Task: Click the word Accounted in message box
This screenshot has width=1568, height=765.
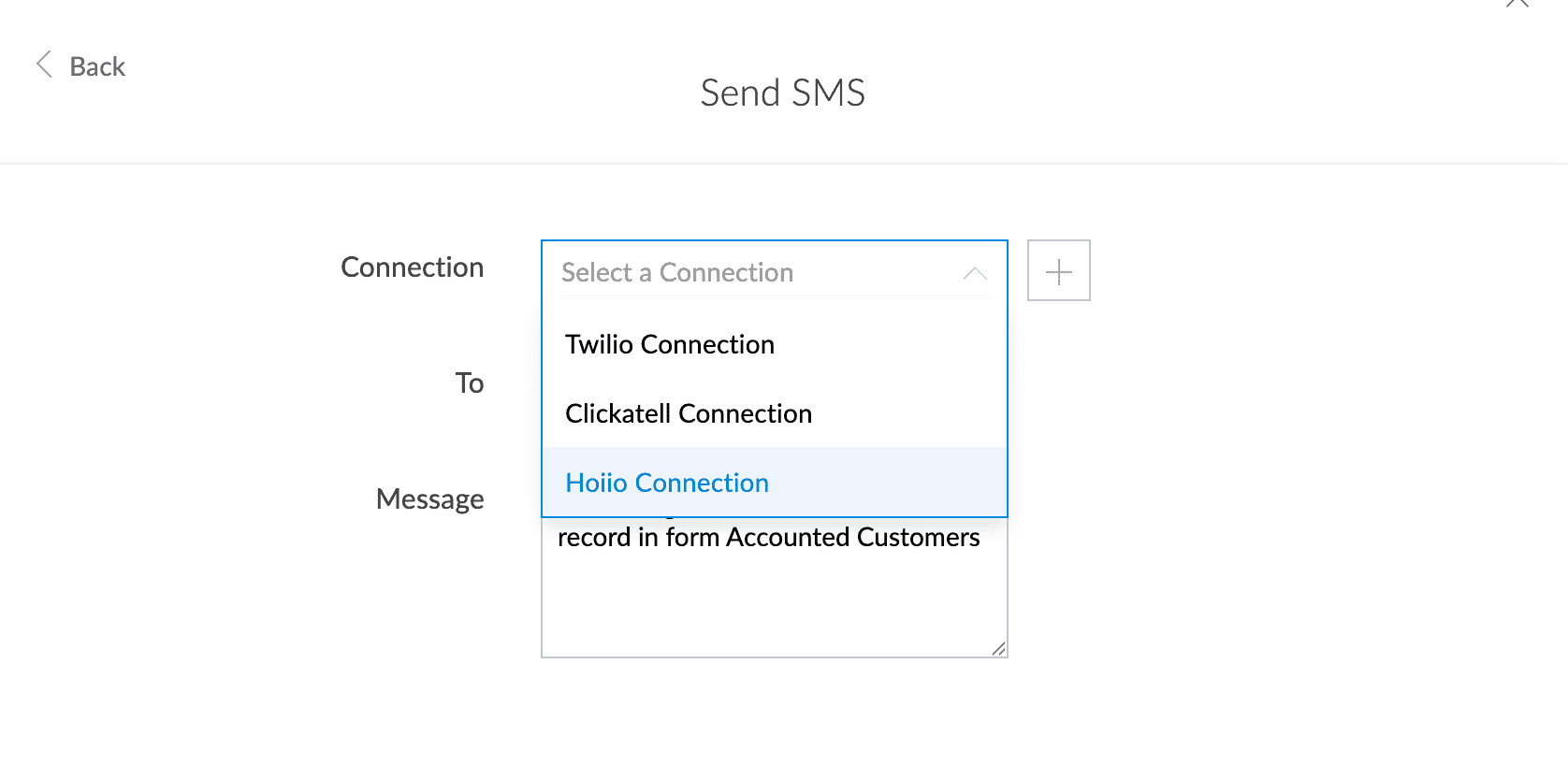Action: (x=787, y=537)
